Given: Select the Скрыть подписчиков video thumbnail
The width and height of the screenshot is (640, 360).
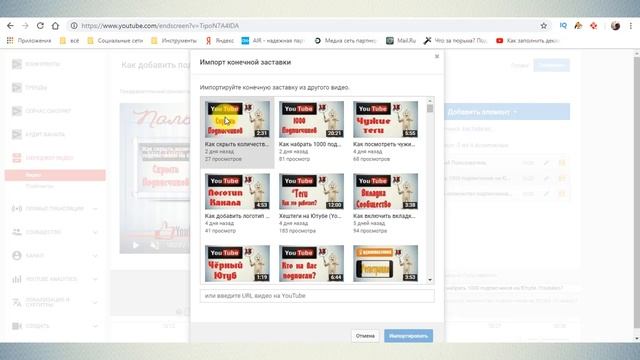Looking at the screenshot, I should pyautogui.click(x=237, y=119).
